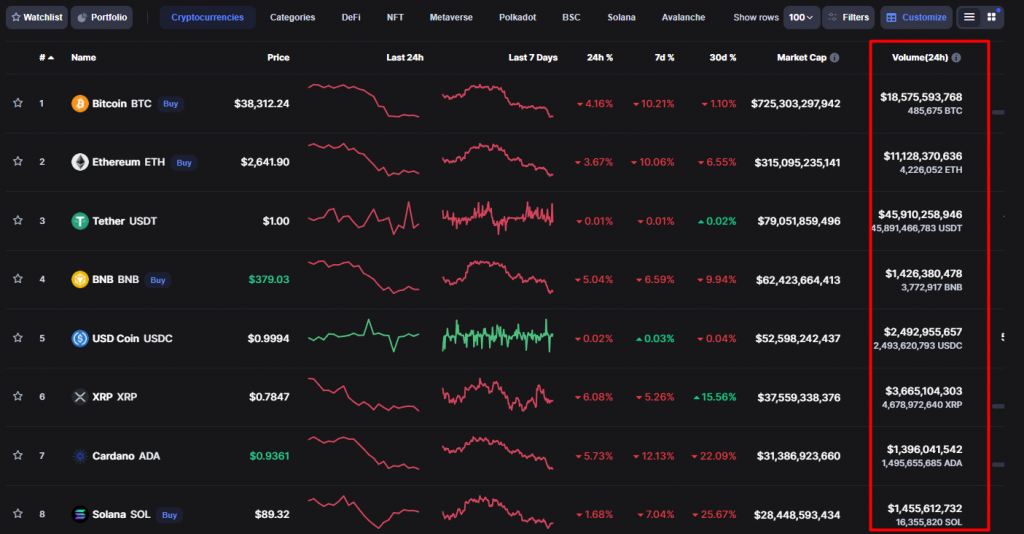The image size is (1024, 534).
Task: Open the Bitcoin BTC name link
Action: coord(121,103)
